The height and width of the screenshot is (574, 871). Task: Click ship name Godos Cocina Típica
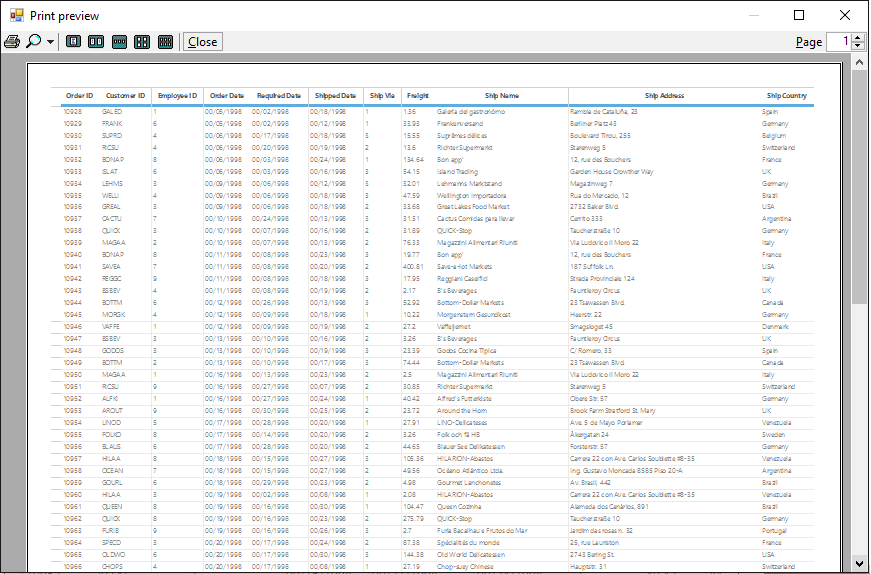(467, 351)
